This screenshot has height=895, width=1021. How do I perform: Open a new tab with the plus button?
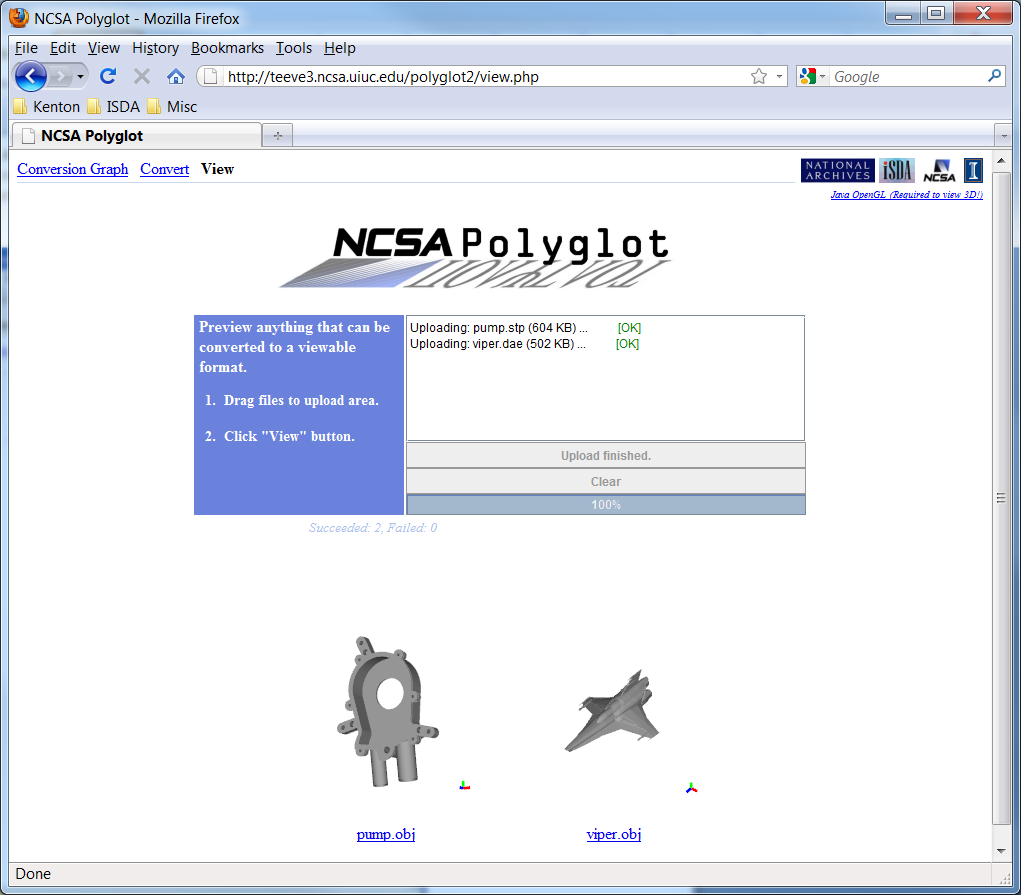[x=278, y=135]
